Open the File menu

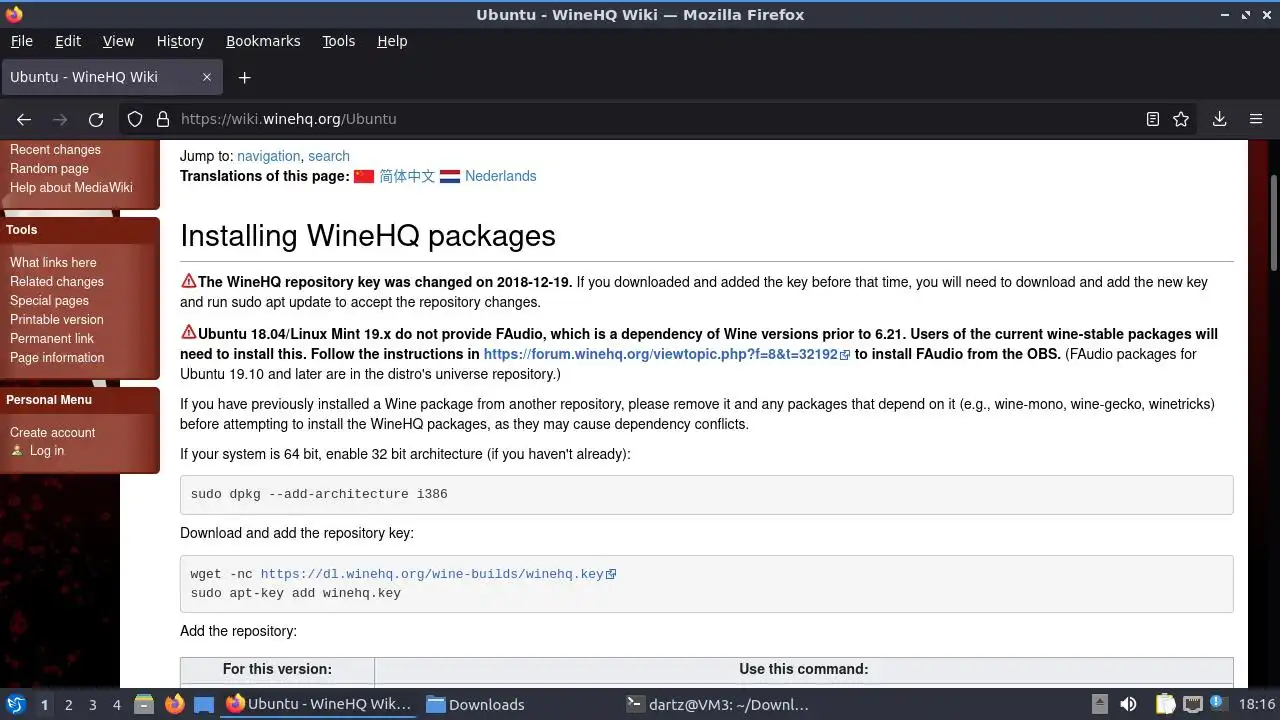pos(21,41)
